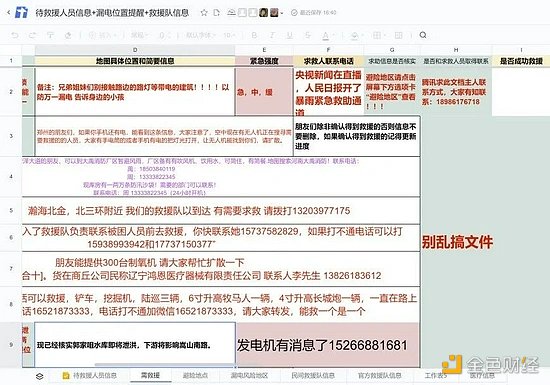Switch to the 民间救援队信息 sheet tab
The width and height of the screenshot is (550, 385).
click(x=313, y=376)
